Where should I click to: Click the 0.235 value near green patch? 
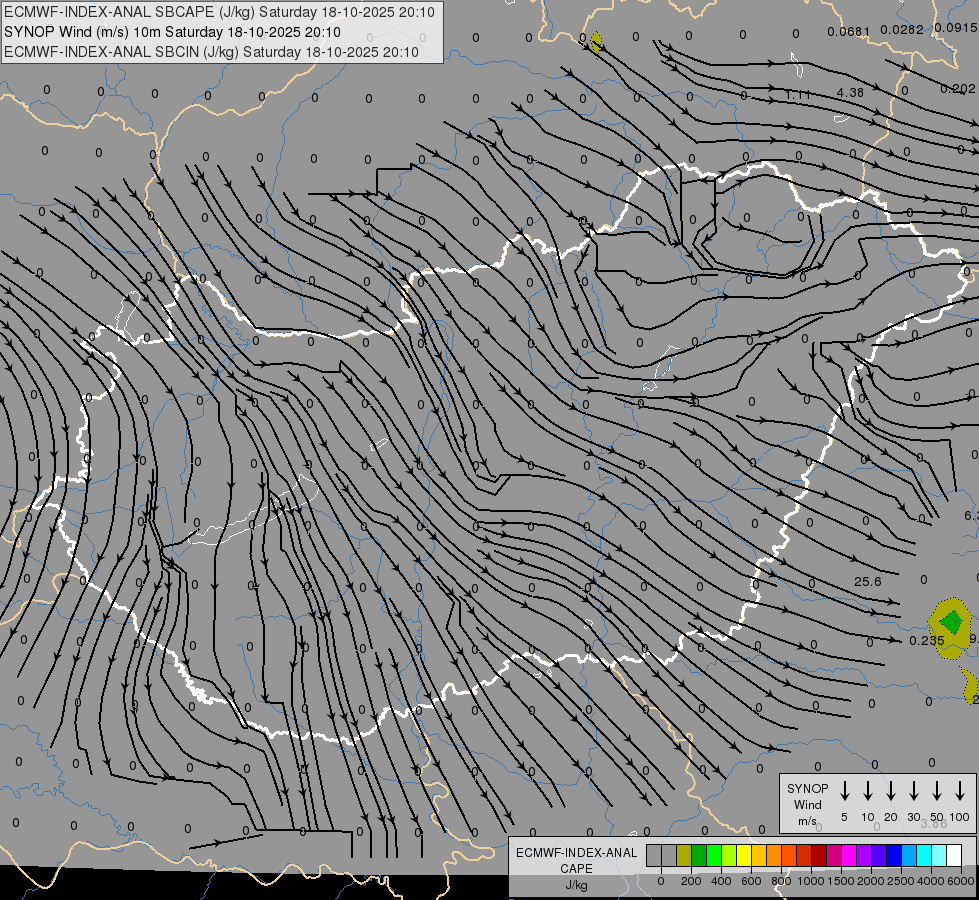pyautogui.click(x=927, y=641)
